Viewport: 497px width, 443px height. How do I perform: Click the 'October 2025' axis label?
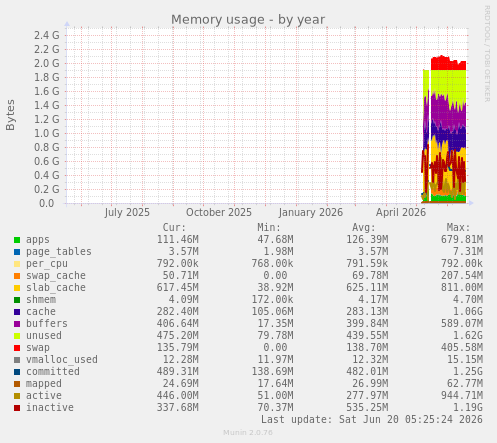(x=219, y=213)
